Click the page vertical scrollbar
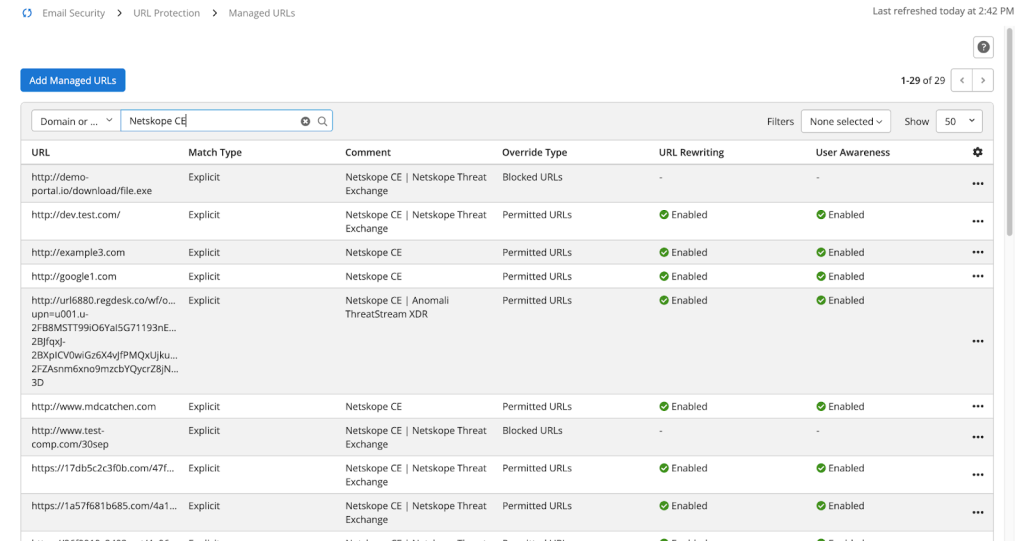Image resolution: width=1024 pixels, height=541 pixels. (1010, 131)
